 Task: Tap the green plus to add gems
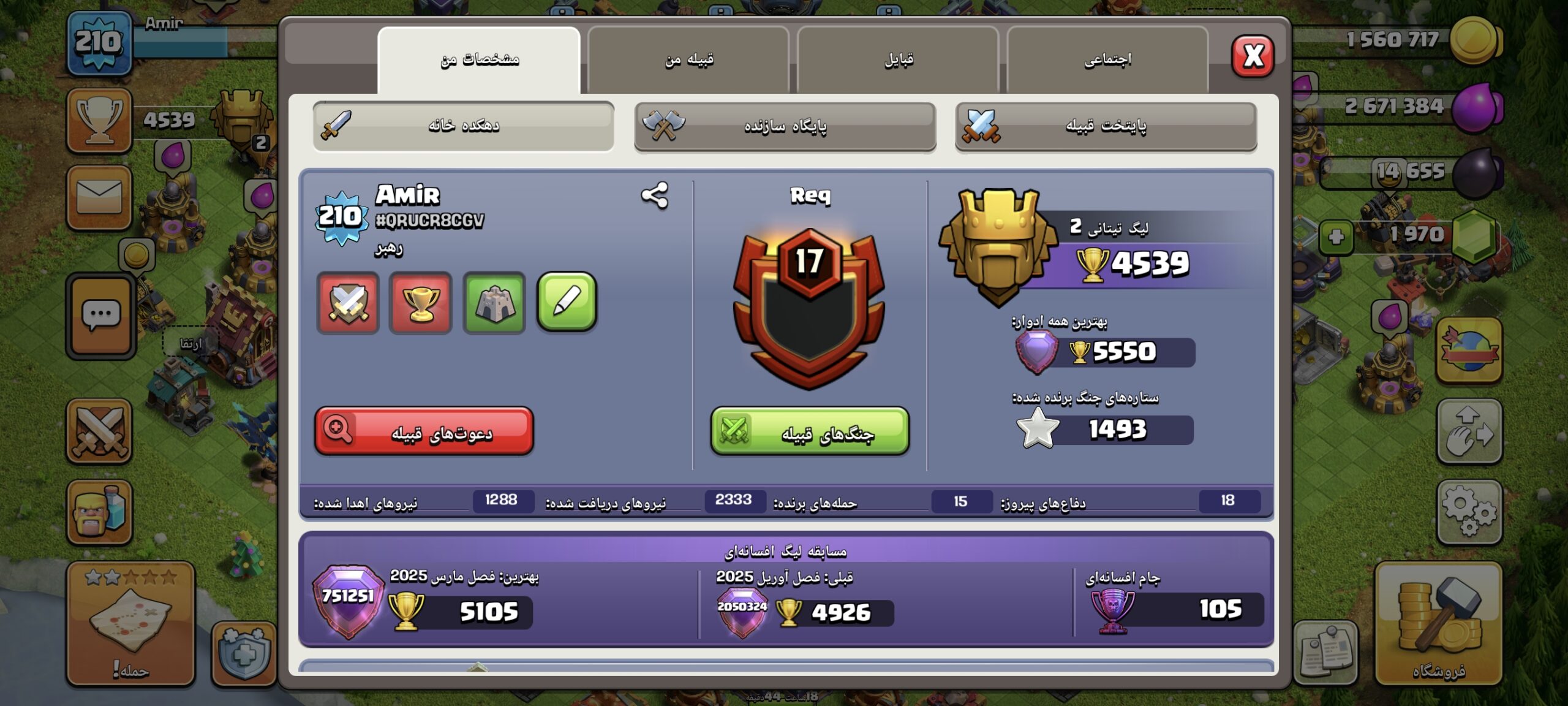pyautogui.click(x=1336, y=237)
